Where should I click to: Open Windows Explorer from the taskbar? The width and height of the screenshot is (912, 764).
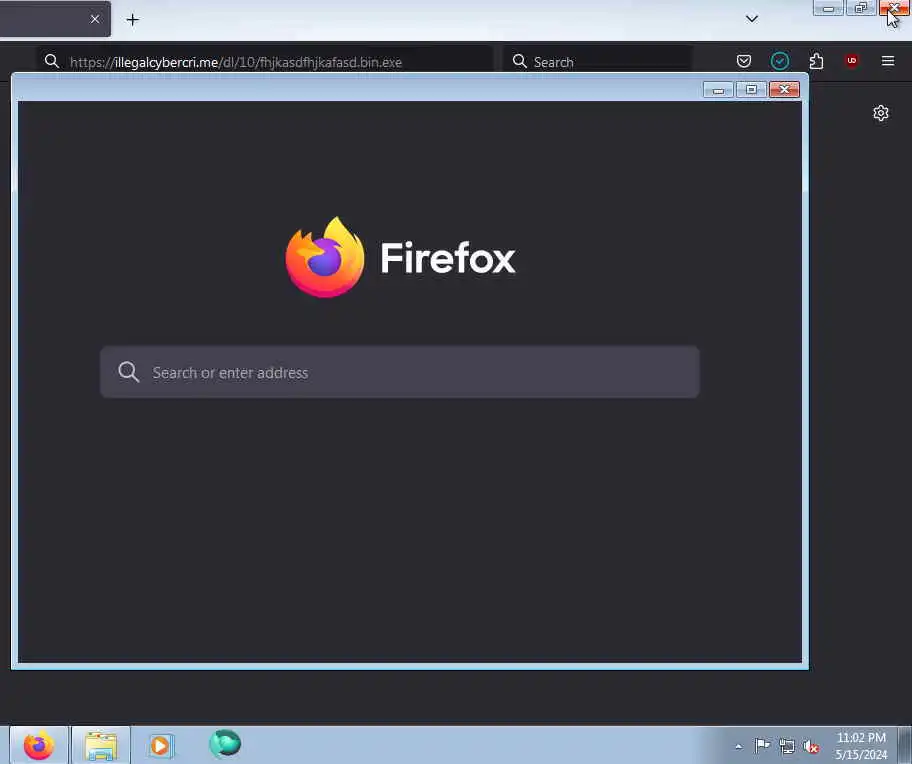click(101, 745)
